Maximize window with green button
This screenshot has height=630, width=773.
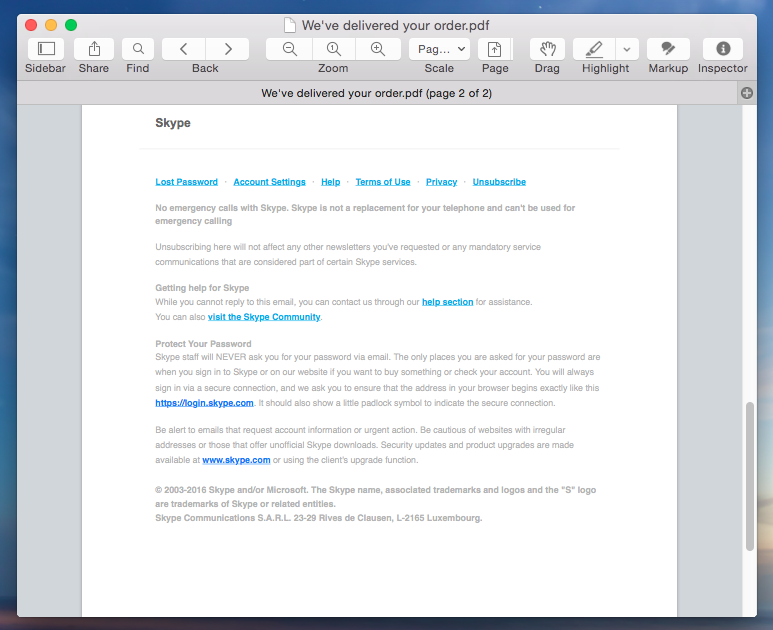71,25
